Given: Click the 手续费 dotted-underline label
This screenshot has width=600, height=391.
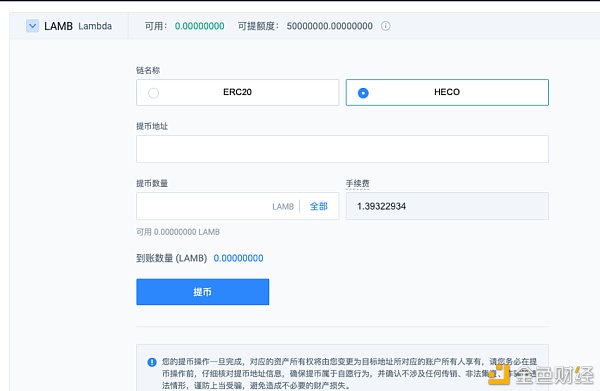Looking at the screenshot, I should pos(357,184).
